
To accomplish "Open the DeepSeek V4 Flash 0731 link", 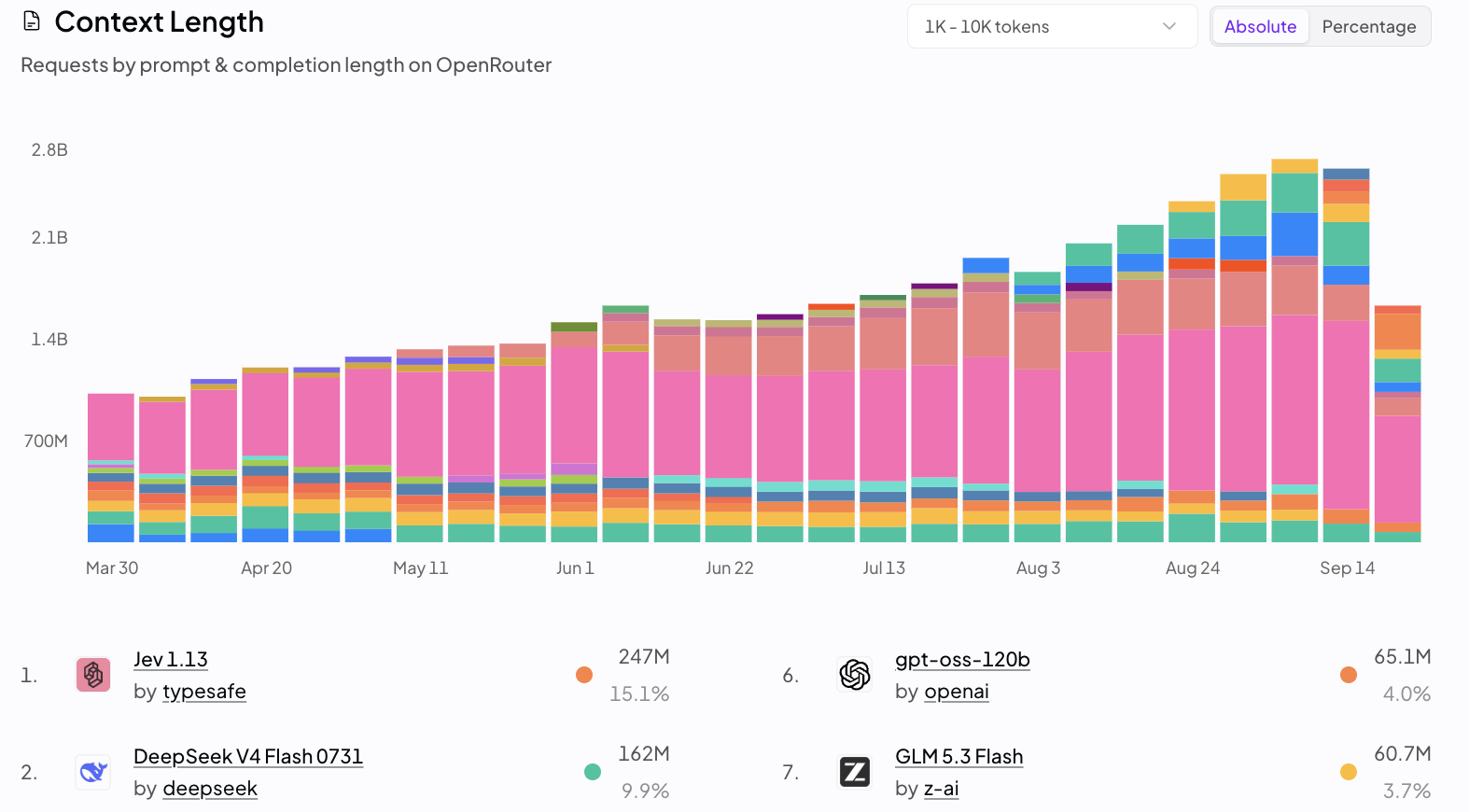I will [248, 756].
